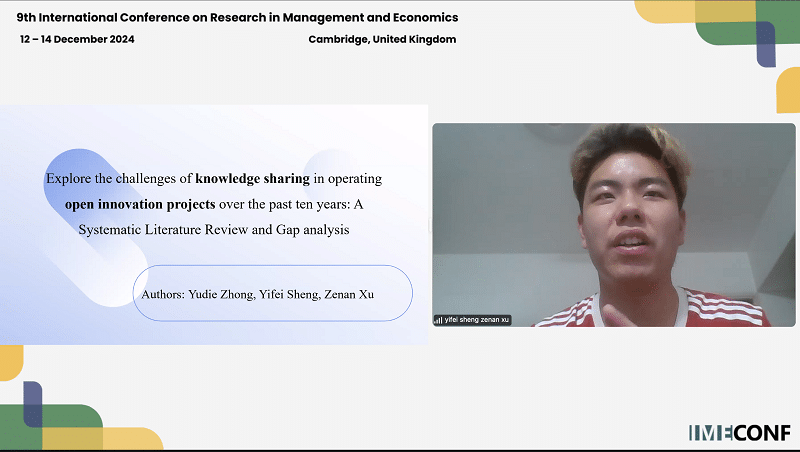Click the author name Yudie Zhong
This screenshot has height=452, width=800.
pyautogui.click(x=221, y=294)
